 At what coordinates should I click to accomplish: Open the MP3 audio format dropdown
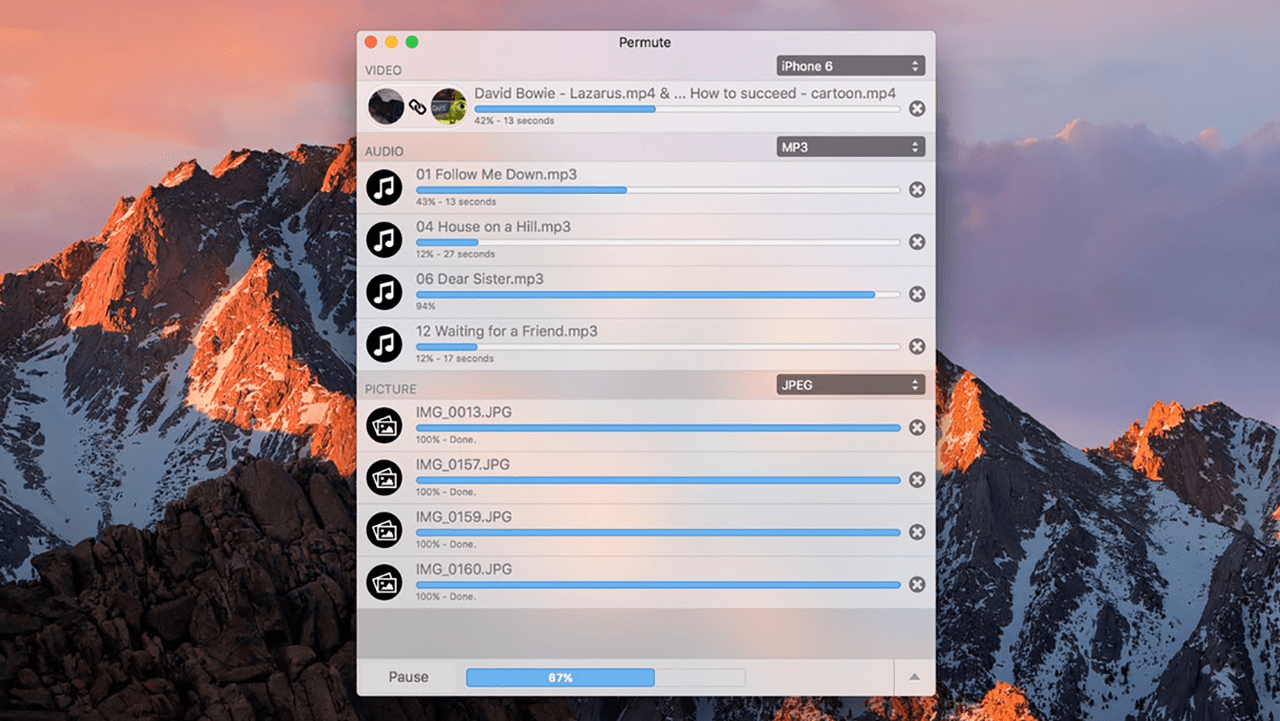click(x=851, y=147)
